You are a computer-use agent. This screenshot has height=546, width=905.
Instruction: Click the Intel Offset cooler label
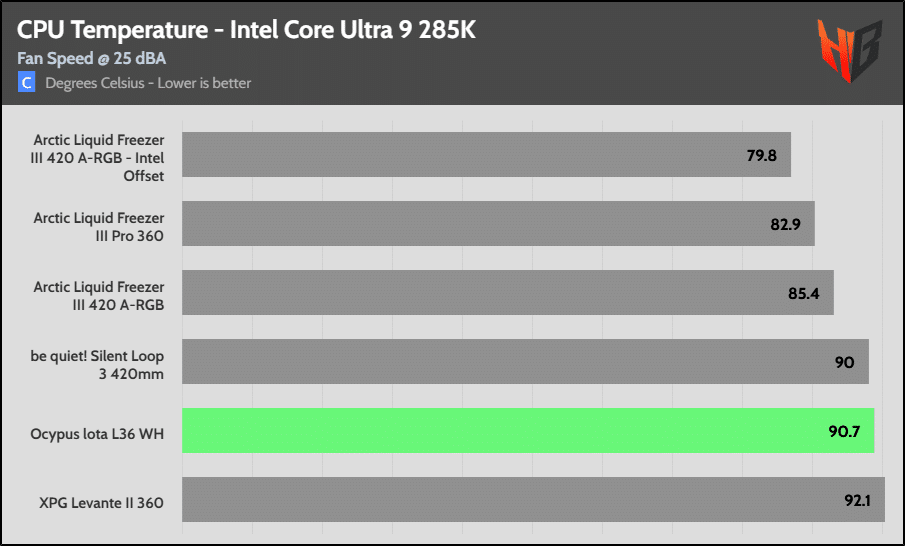click(x=98, y=158)
